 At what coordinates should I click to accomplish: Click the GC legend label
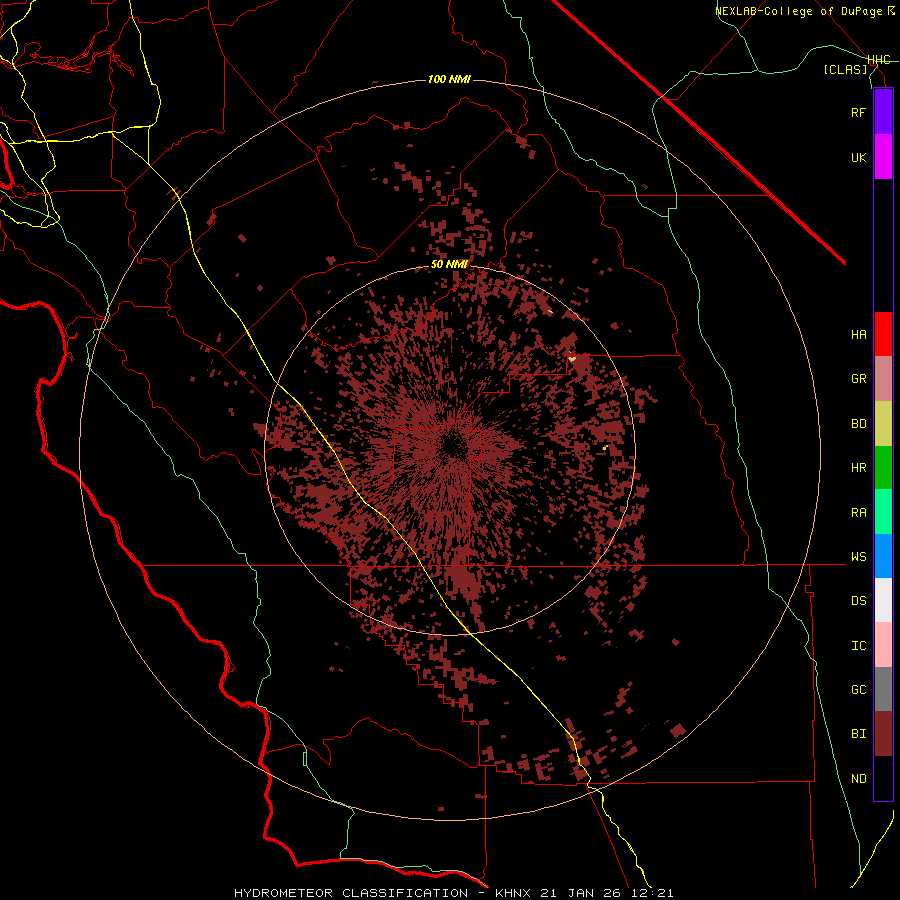(858, 690)
